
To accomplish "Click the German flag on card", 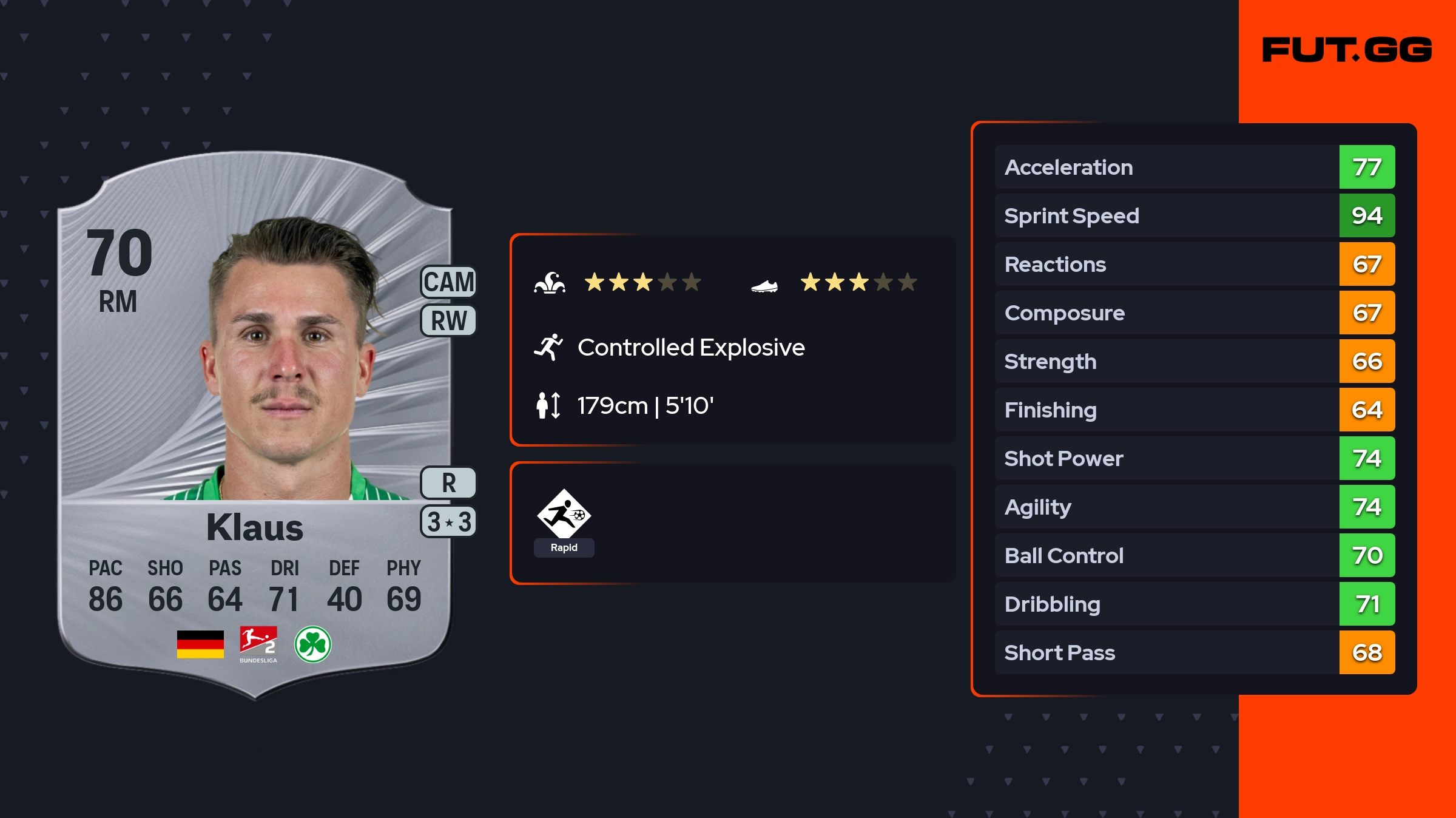I will point(200,644).
